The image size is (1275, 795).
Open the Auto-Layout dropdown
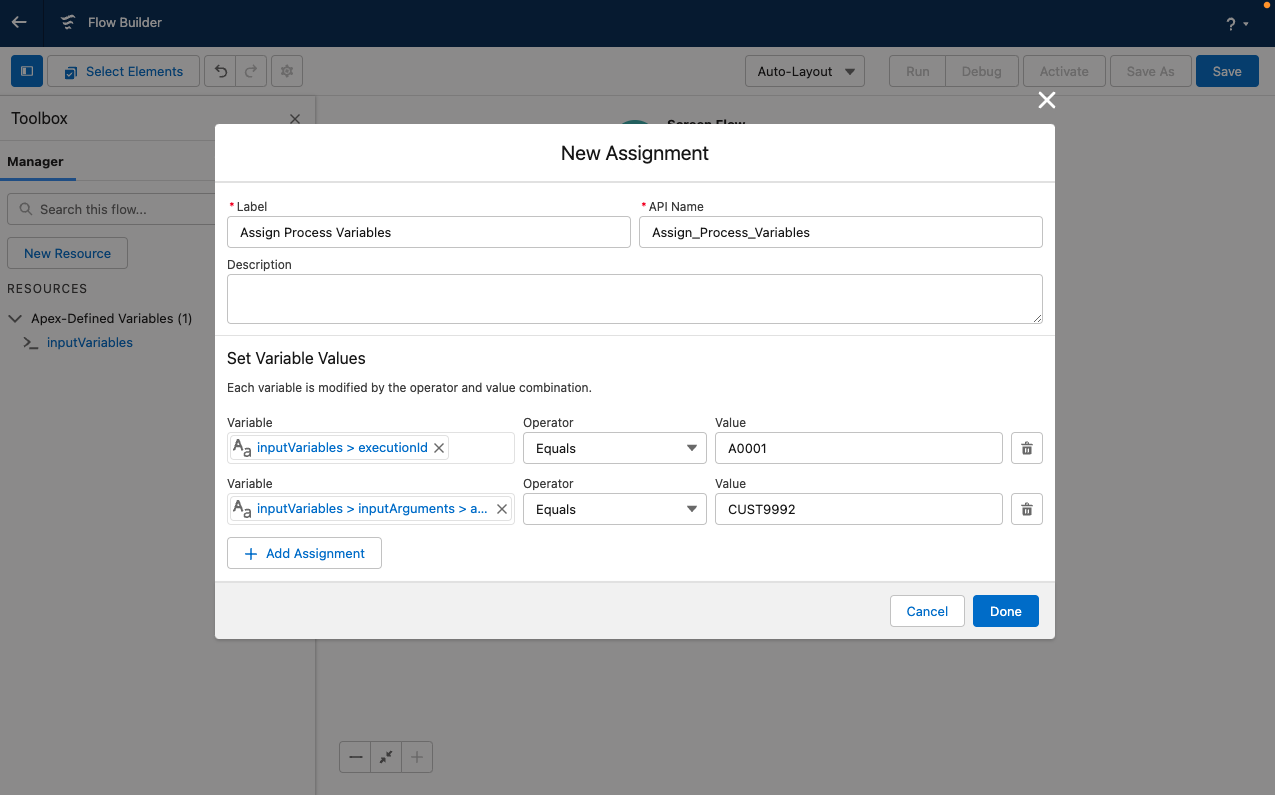805,71
